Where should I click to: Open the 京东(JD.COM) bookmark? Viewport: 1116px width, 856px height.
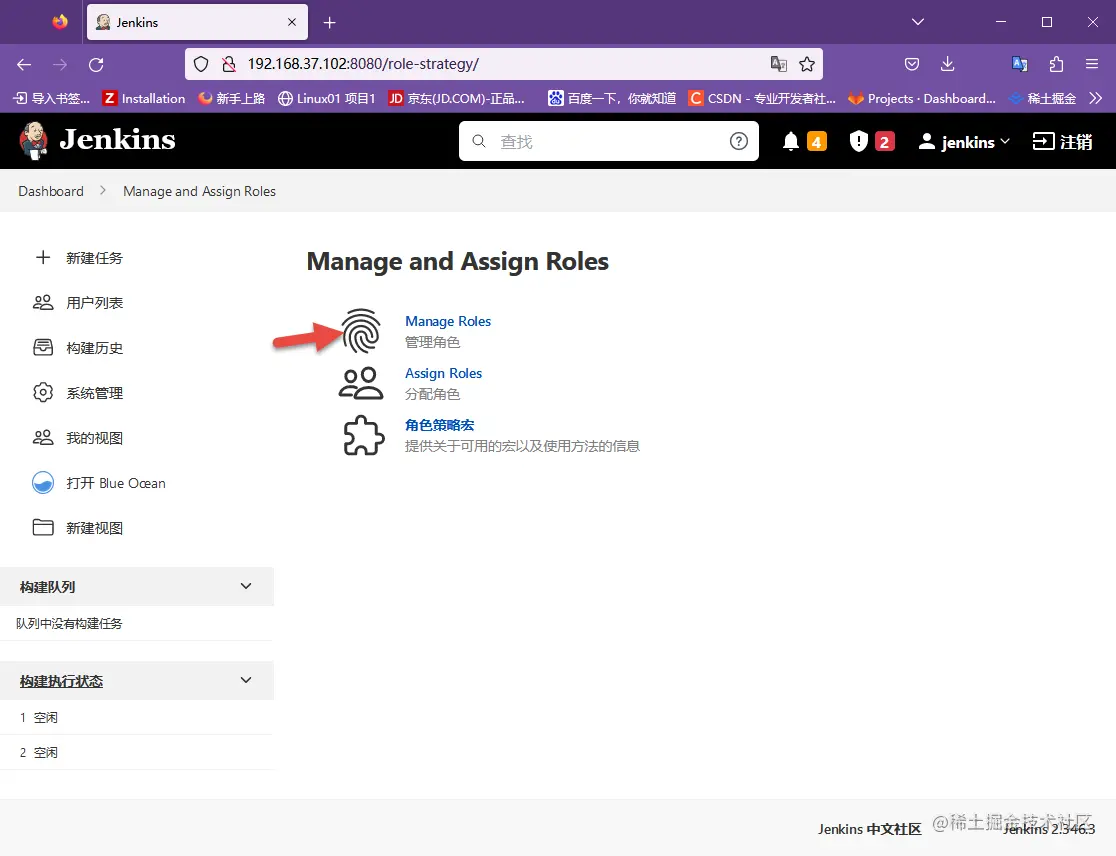pyautogui.click(x=456, y=98)
